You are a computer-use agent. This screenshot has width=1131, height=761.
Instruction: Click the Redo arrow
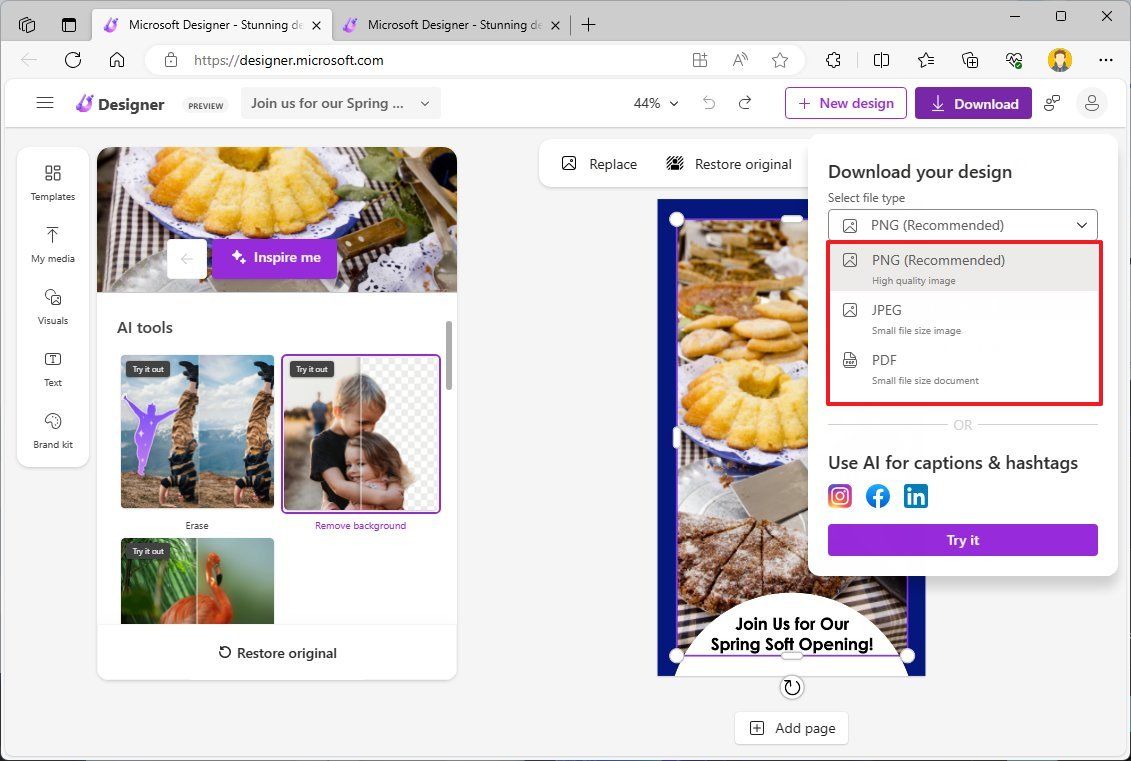pyautogui.click(x=745, y=103)
